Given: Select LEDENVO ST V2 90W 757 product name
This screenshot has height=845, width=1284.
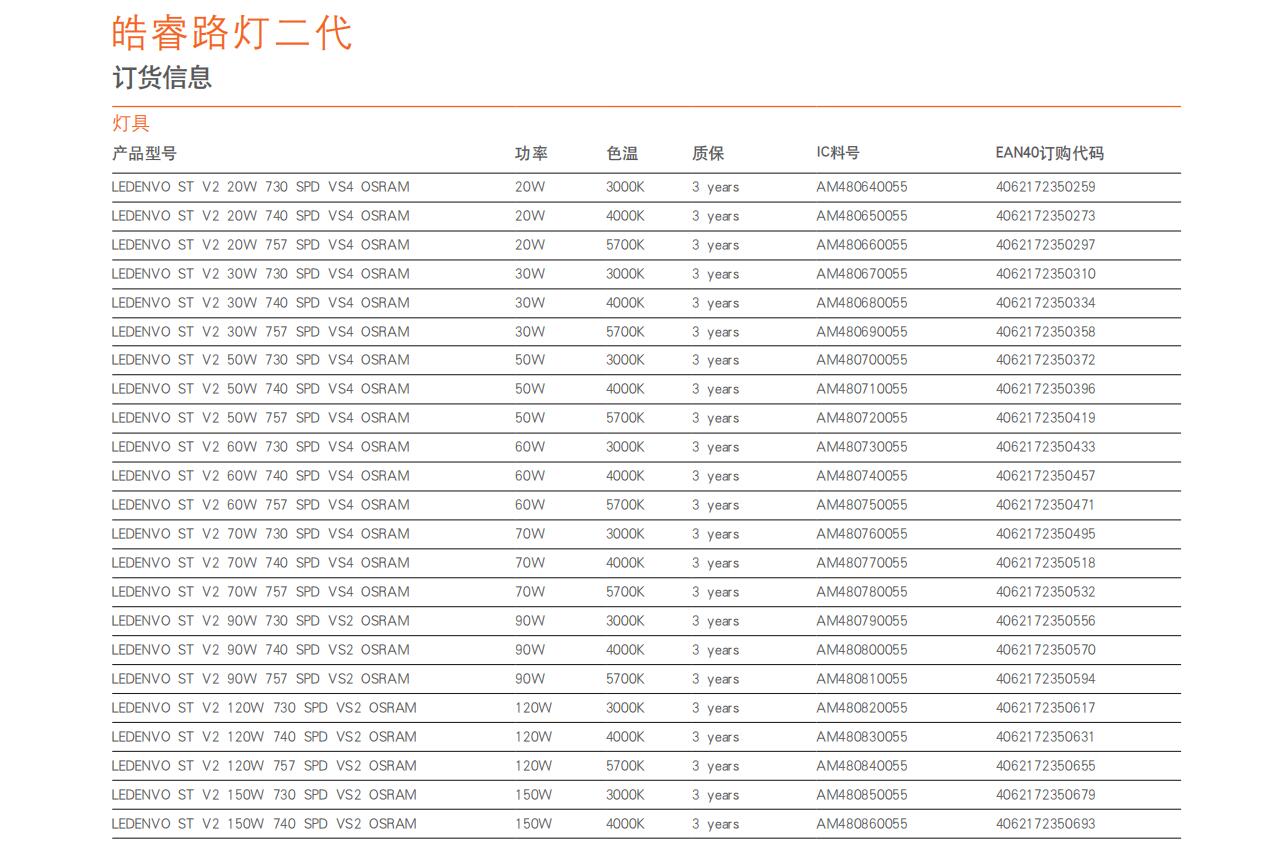Looking at the screenshot, I should pos(260,679).
